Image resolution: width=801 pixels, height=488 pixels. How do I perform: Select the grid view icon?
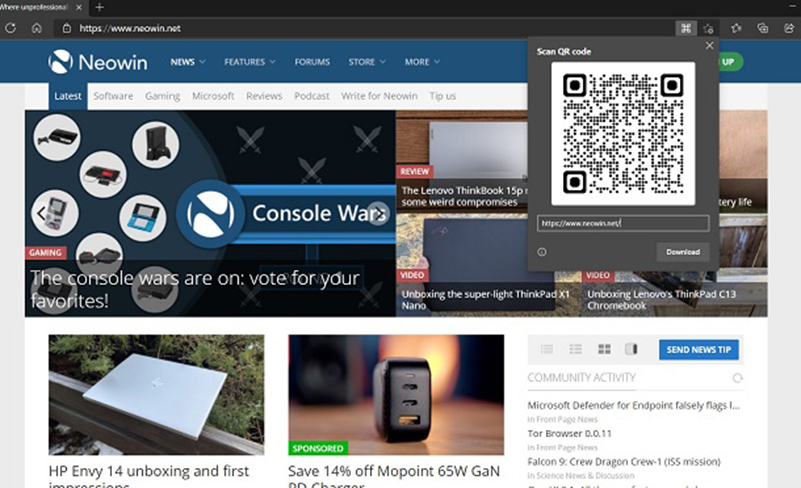click(604, 349)
